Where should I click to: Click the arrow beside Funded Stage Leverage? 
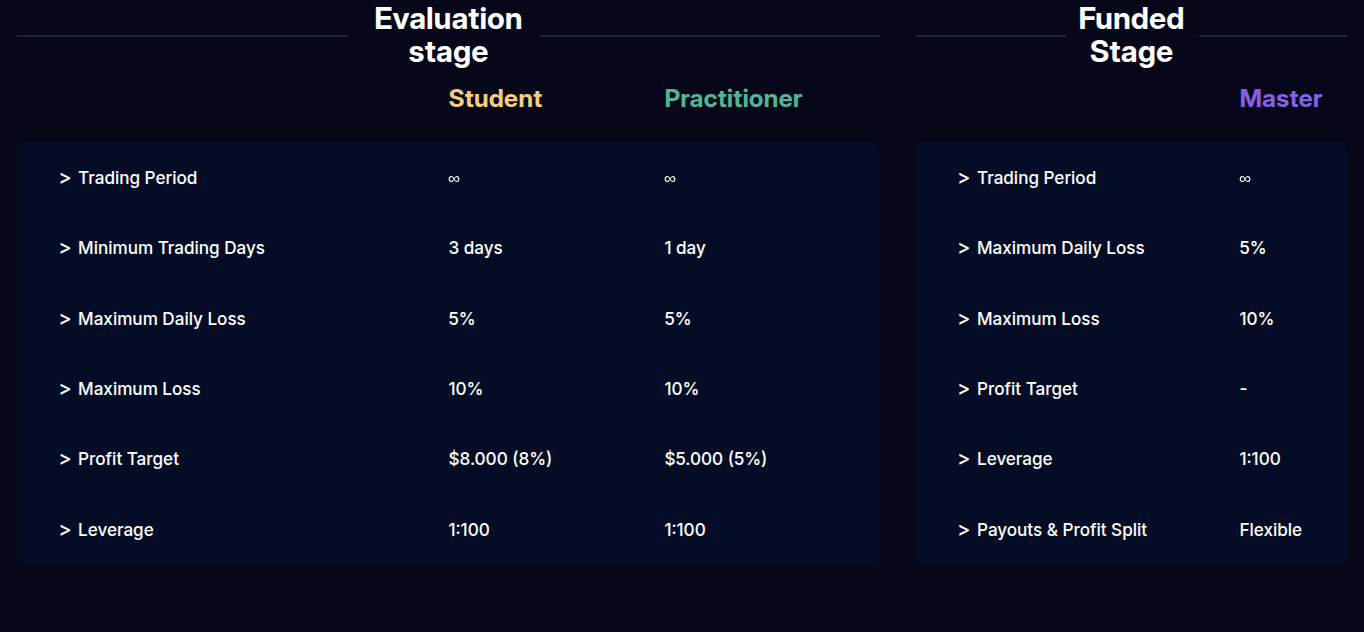tap(964, 460)
